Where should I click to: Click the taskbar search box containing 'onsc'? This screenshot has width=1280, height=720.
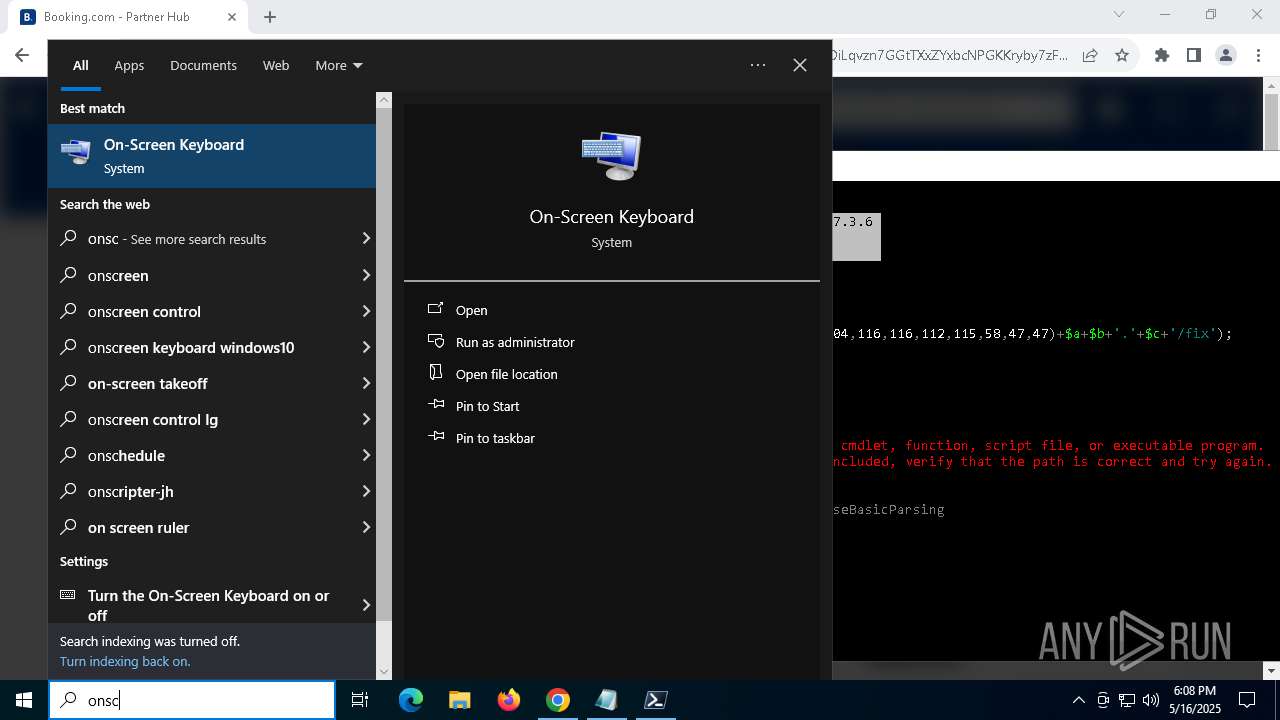click(192, 700)
